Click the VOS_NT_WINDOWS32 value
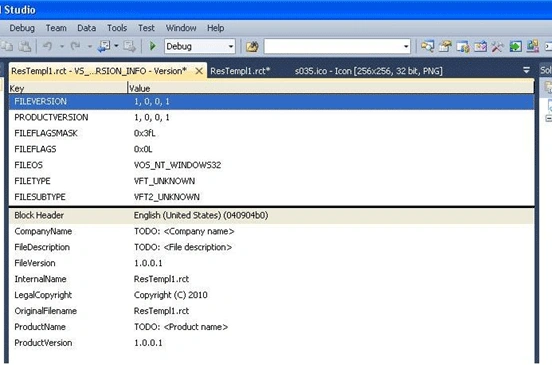The width and height of the screenshot is (552, 365). pyautogui.click(x=177, y=165)
